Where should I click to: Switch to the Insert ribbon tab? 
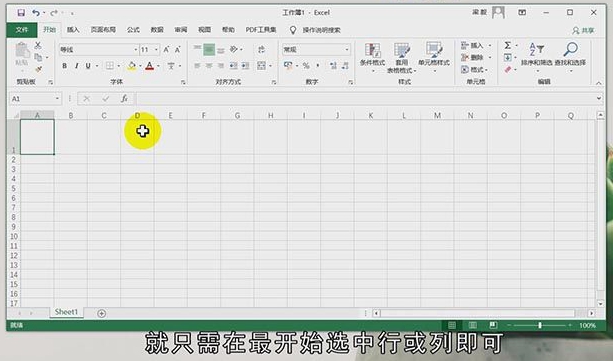click(x=73, y=30)
